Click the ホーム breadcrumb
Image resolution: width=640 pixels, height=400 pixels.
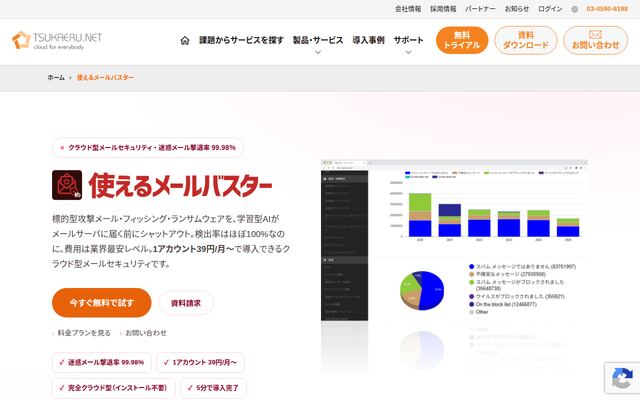[x=56, y=78]
